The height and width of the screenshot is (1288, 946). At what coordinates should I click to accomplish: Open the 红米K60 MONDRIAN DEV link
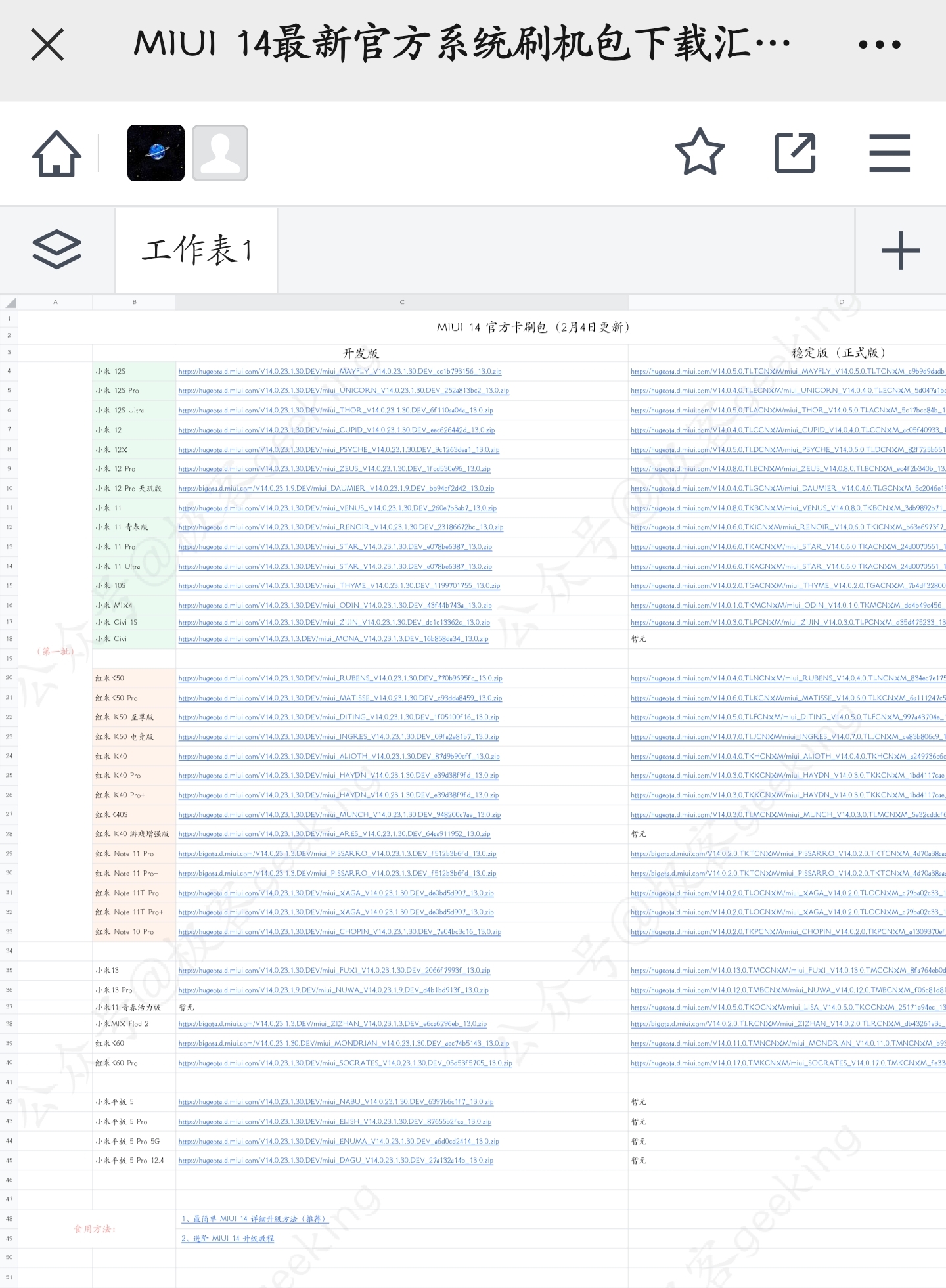(x=344, y=1044)
